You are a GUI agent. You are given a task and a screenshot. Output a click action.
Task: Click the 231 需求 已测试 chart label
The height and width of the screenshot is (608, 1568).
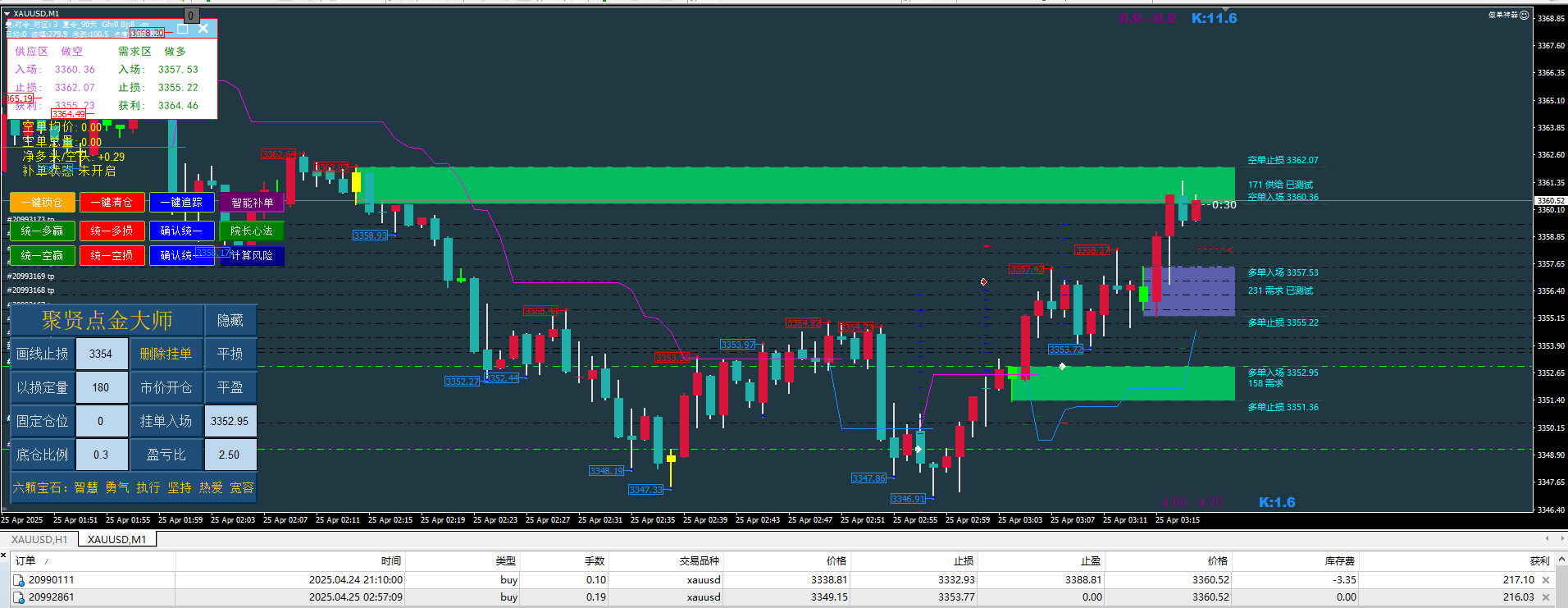click(x=1280, y=290)
